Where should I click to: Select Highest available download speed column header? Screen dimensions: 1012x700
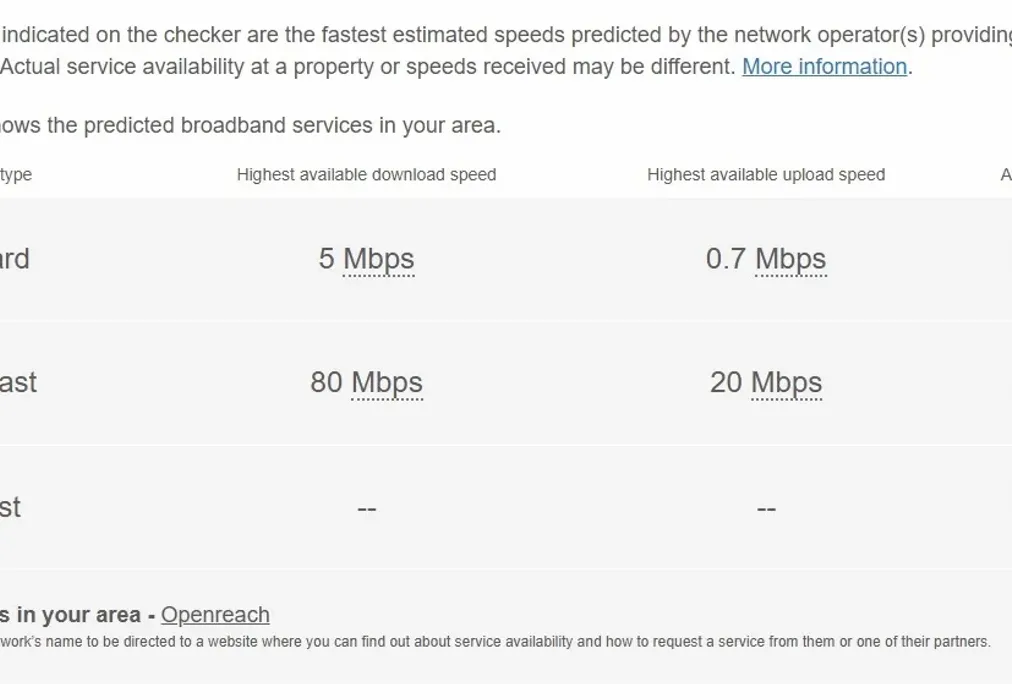click(366, 175)
